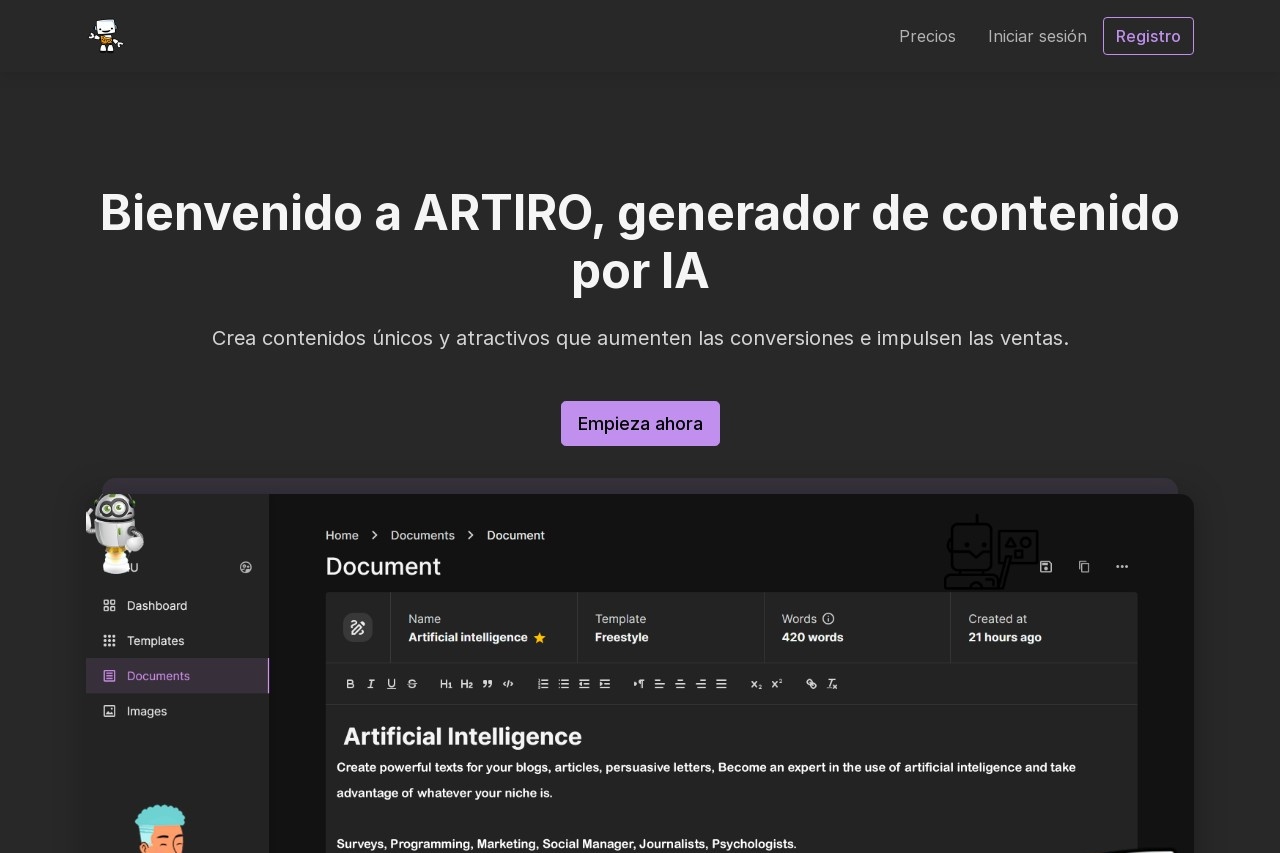
Task: Create a bulleted list
Action: [x=564, y=684]
